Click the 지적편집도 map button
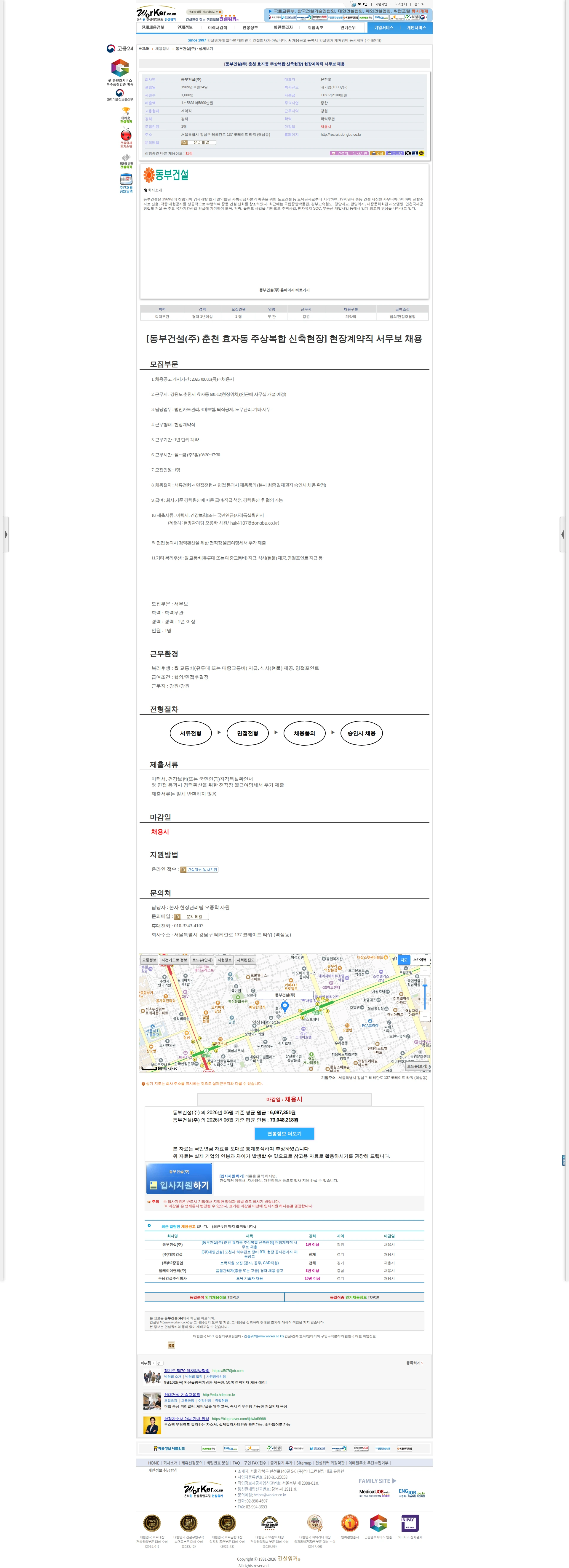Screen dimensions: 569x1568 [245, 960]
